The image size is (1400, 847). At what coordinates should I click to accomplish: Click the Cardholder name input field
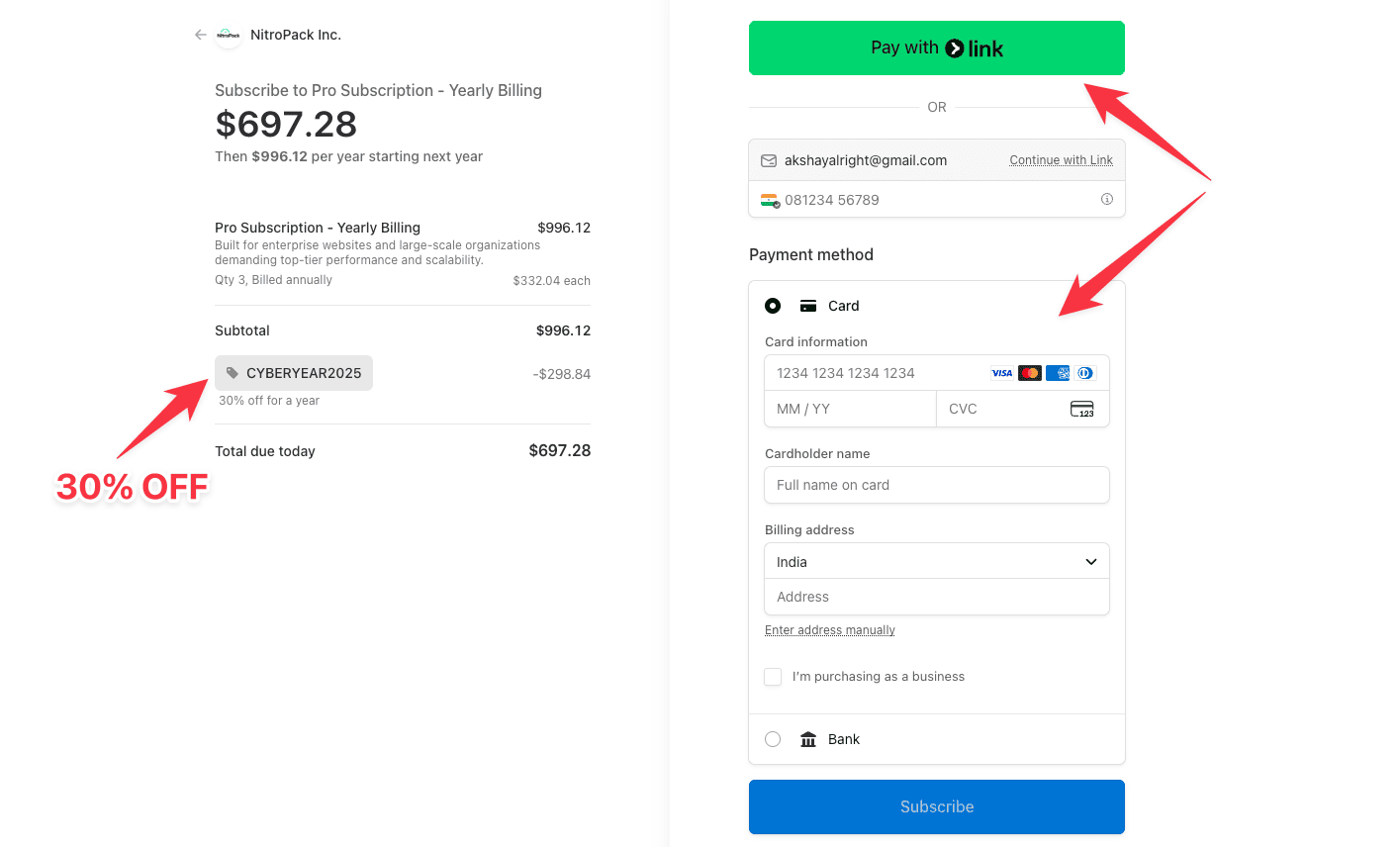click(x=936, y=485)
